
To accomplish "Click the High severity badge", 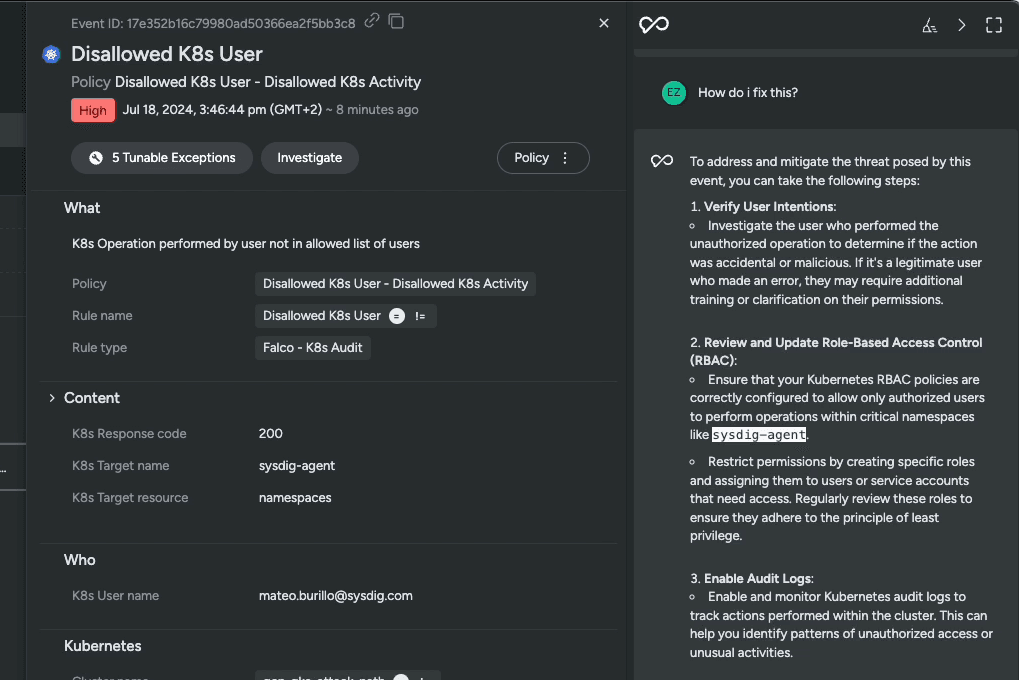I will [93, 111].
